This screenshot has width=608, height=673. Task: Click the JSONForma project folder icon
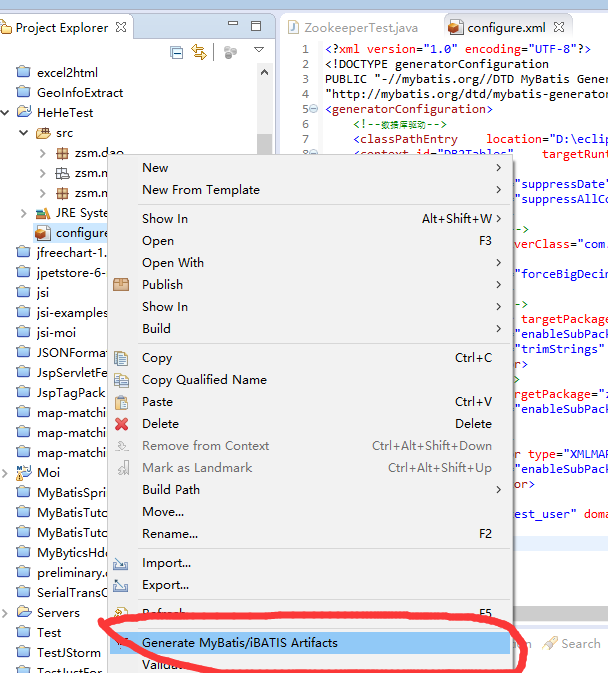24,352
